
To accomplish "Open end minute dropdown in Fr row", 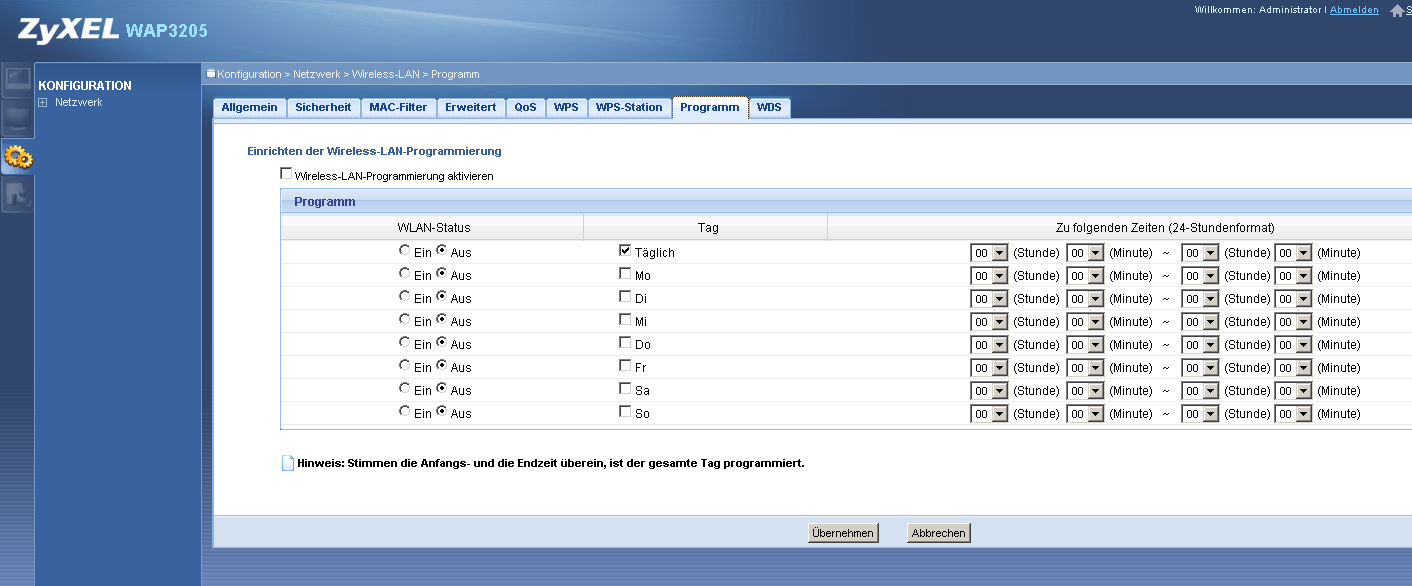I will pos(1293,368).
